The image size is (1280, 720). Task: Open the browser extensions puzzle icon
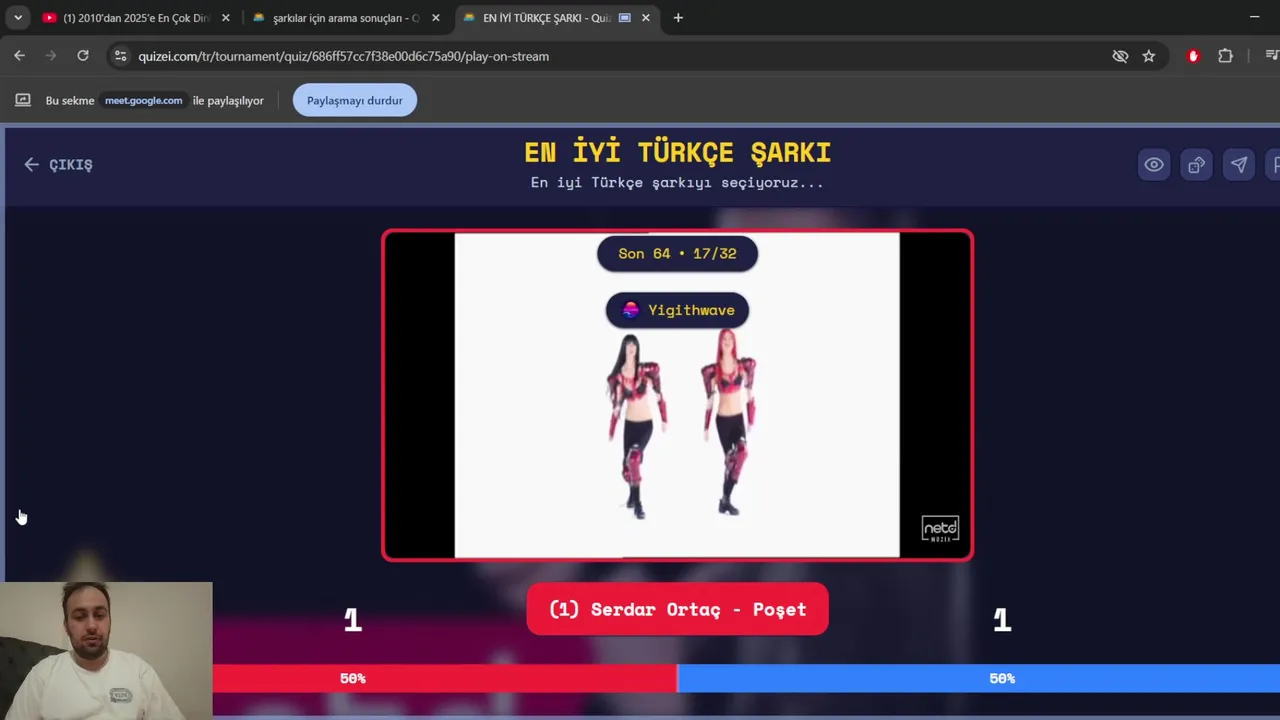(1225, 56)
